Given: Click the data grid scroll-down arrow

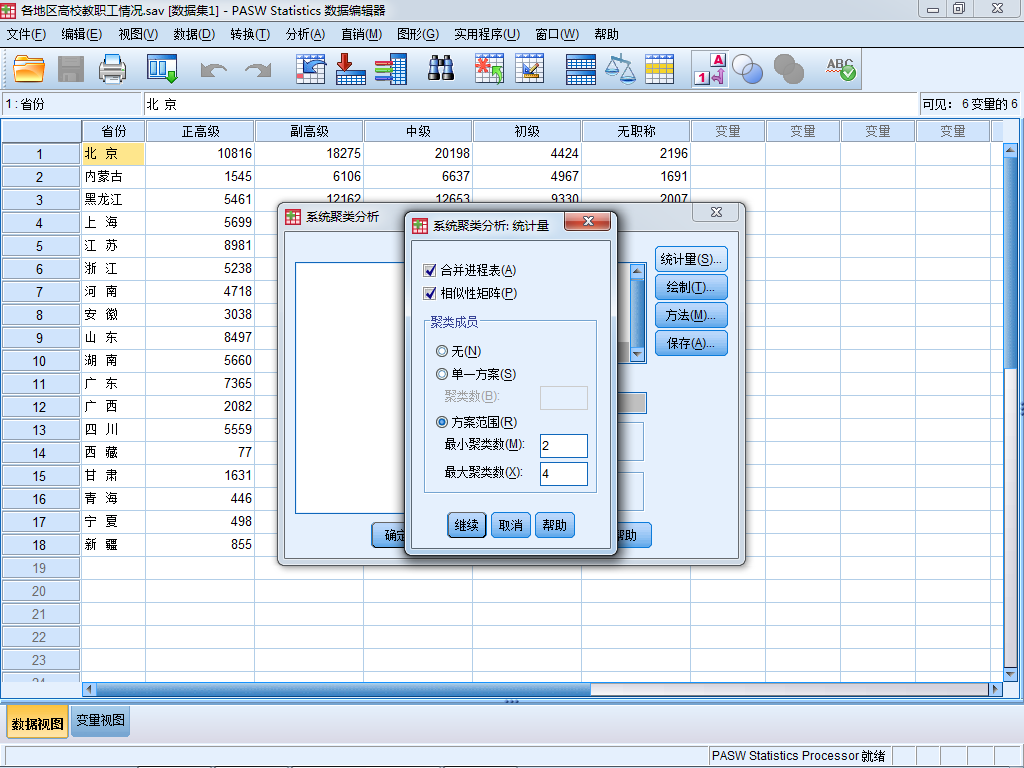Looking at the screenshot, I should pos(1010,674).
